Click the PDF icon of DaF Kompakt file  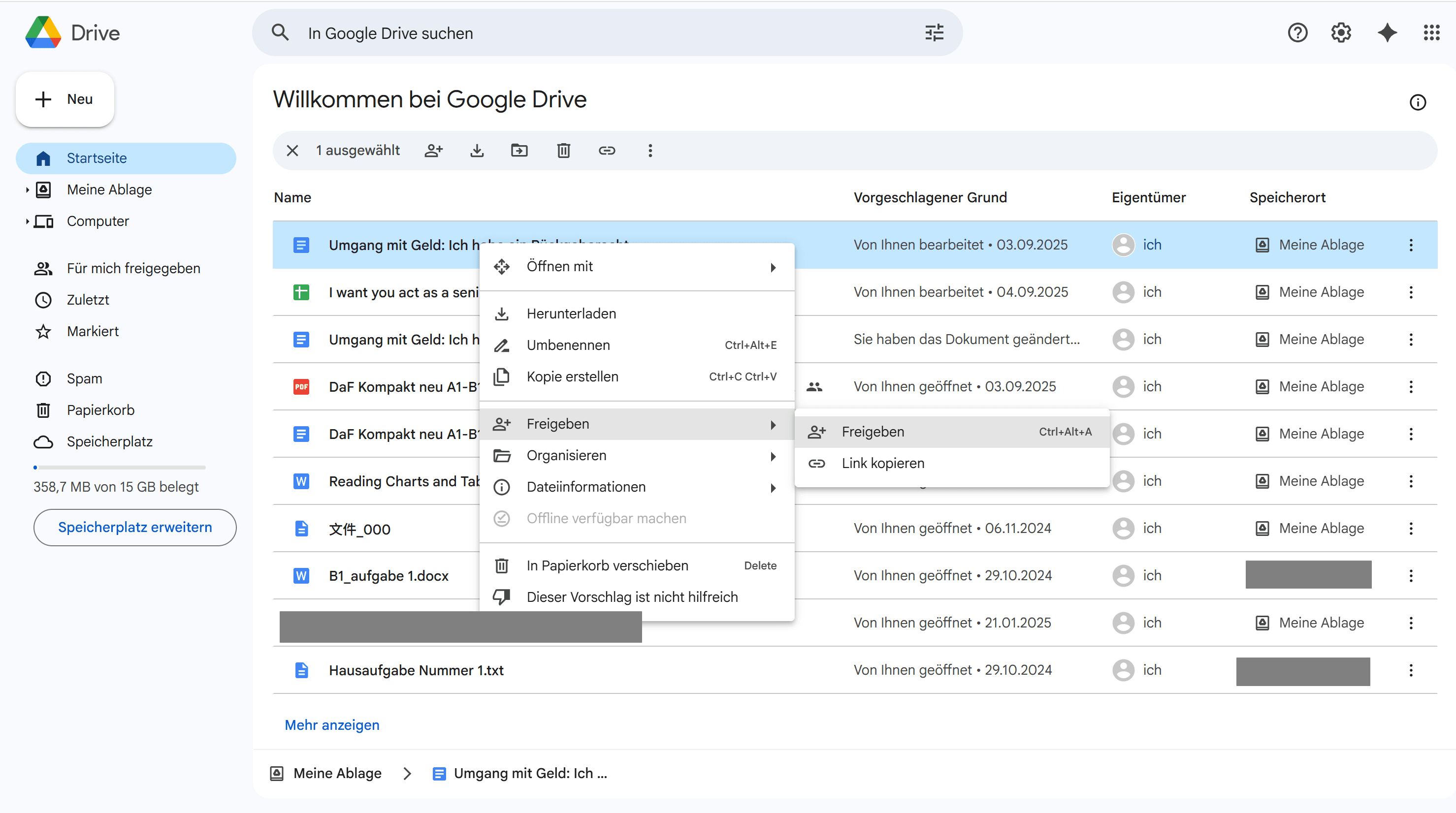pos(301,387)
